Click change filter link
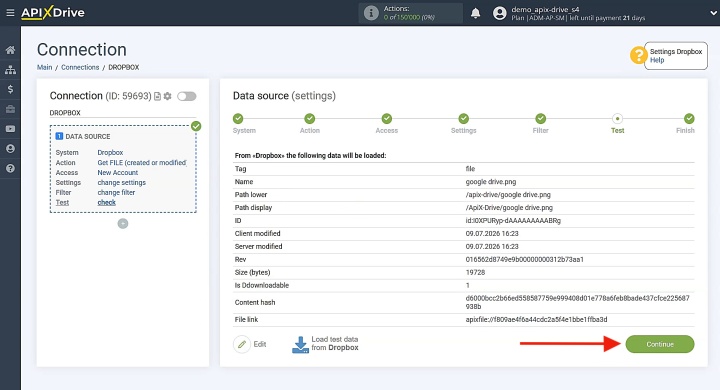 (116, 192)
